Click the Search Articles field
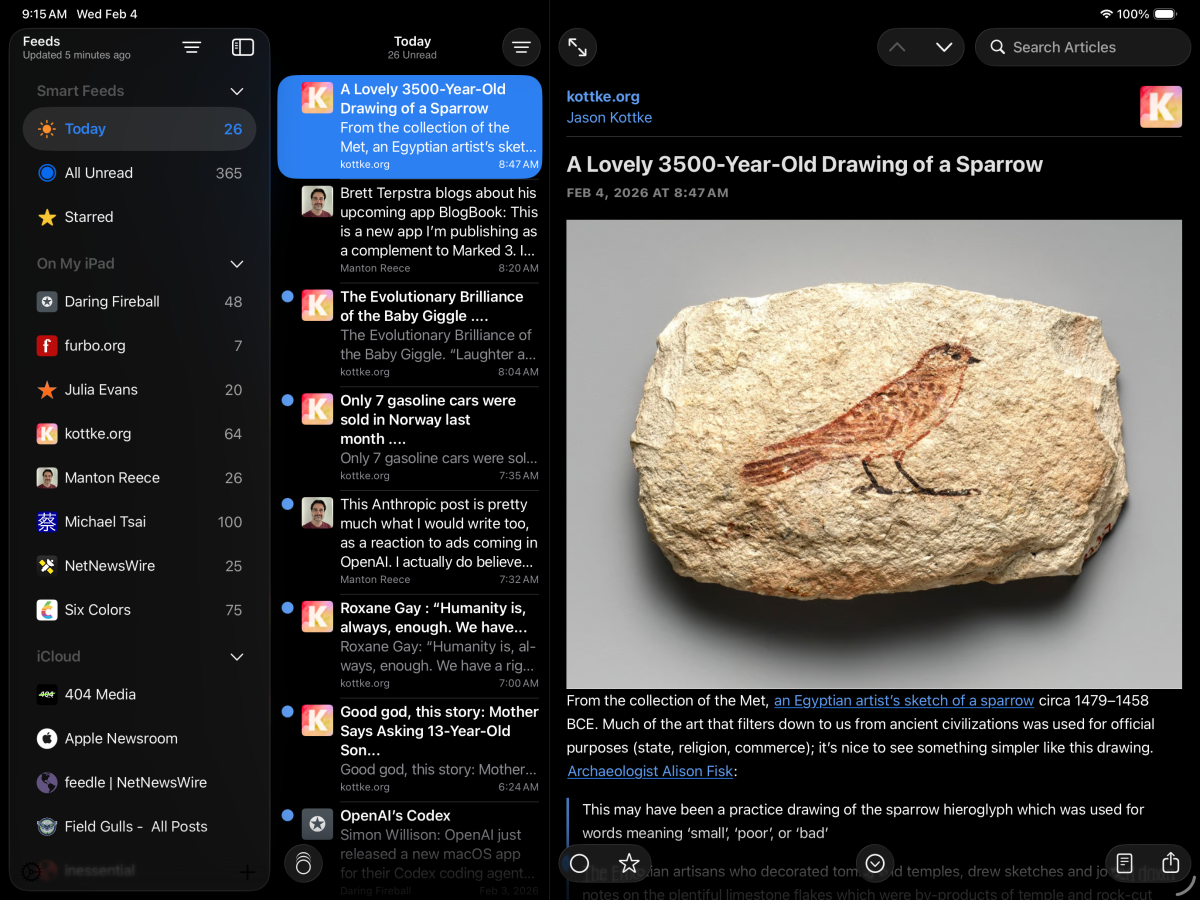1200x900 pixels. click(x=1083, y=47)
